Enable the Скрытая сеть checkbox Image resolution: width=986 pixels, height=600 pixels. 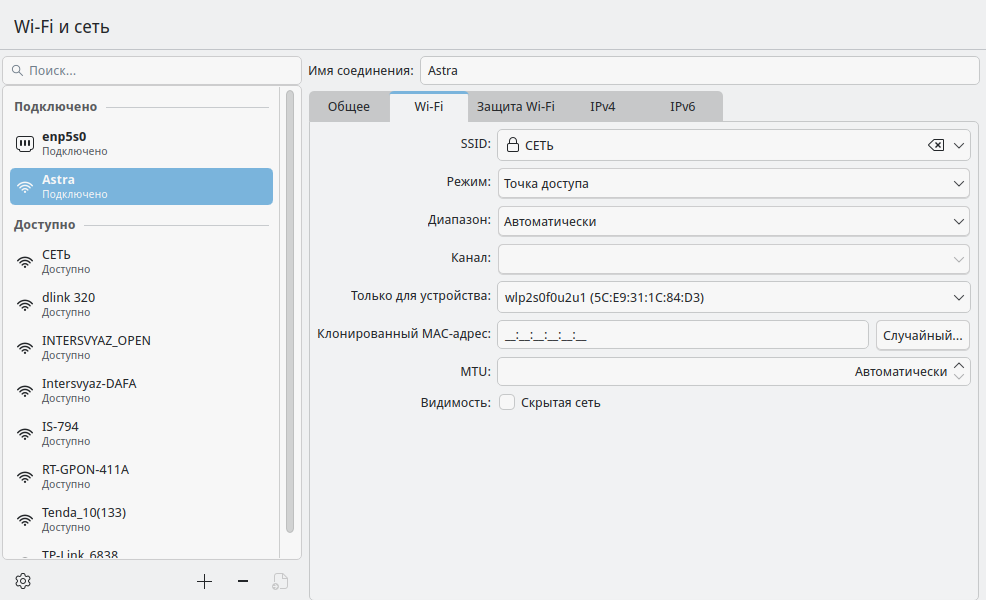(507, 403)
